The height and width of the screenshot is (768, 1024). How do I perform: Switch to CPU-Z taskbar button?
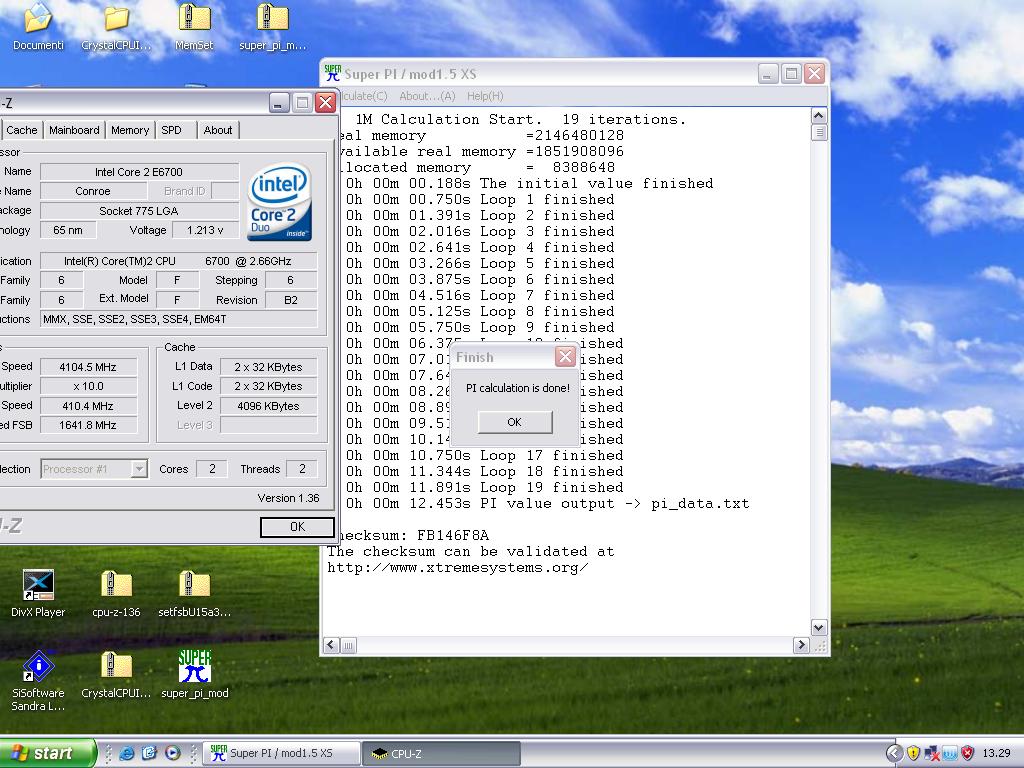(x=441, y=753)
